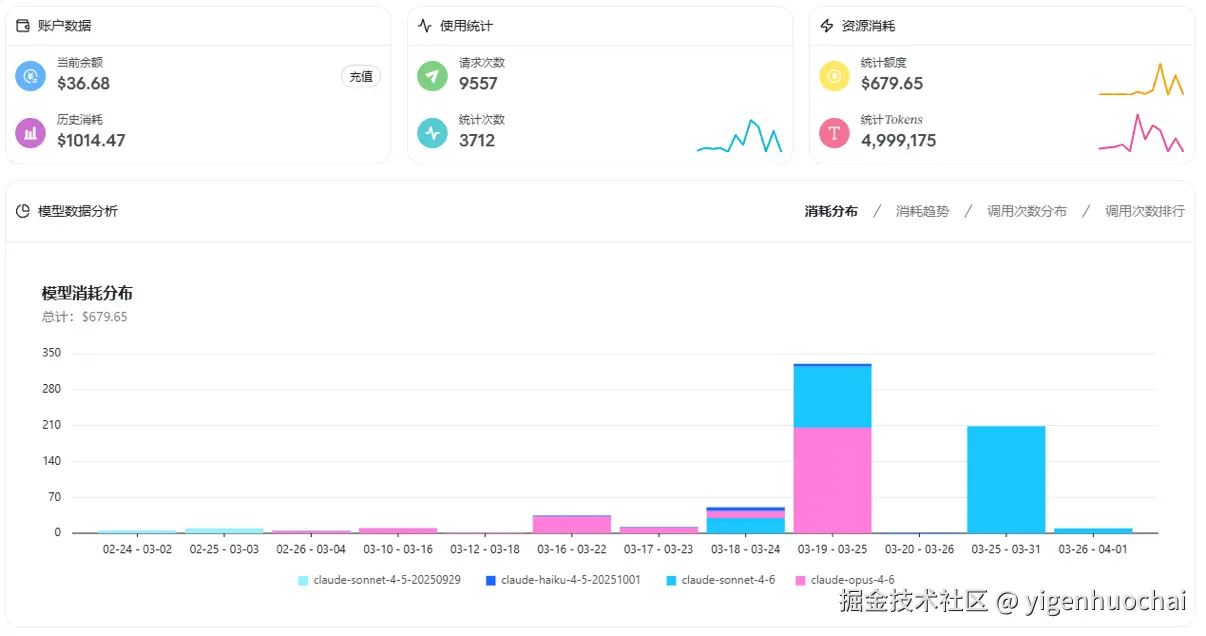
Task: Toggle the claude-haiku-4-5-20251001 legend entry
Action: click(x=565, y=579)
